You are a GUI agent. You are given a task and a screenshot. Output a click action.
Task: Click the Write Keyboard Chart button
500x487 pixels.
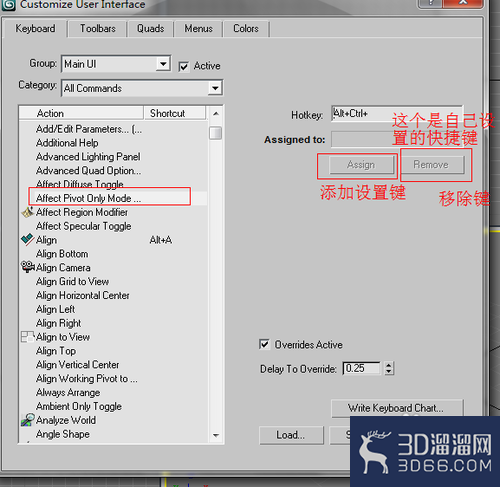click(397, 408)
